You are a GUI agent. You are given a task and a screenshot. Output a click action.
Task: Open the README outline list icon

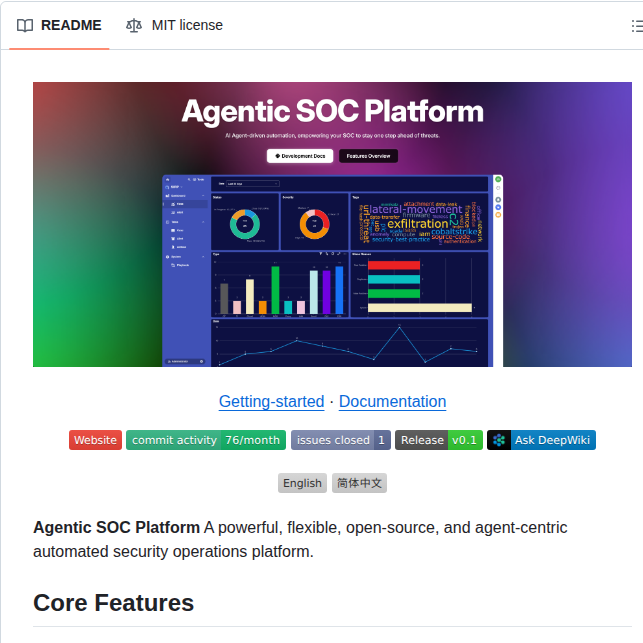pos(636,25)
